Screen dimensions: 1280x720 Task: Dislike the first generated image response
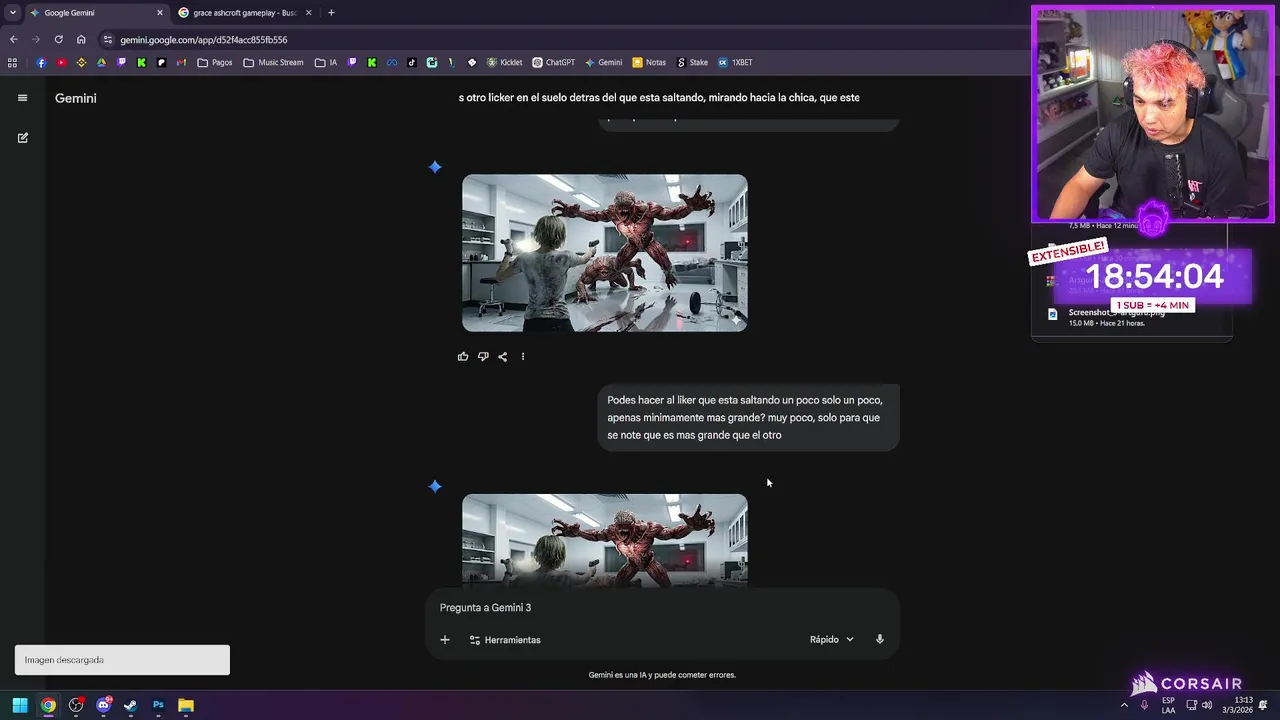pyautogui.click(x=483, y=357)
